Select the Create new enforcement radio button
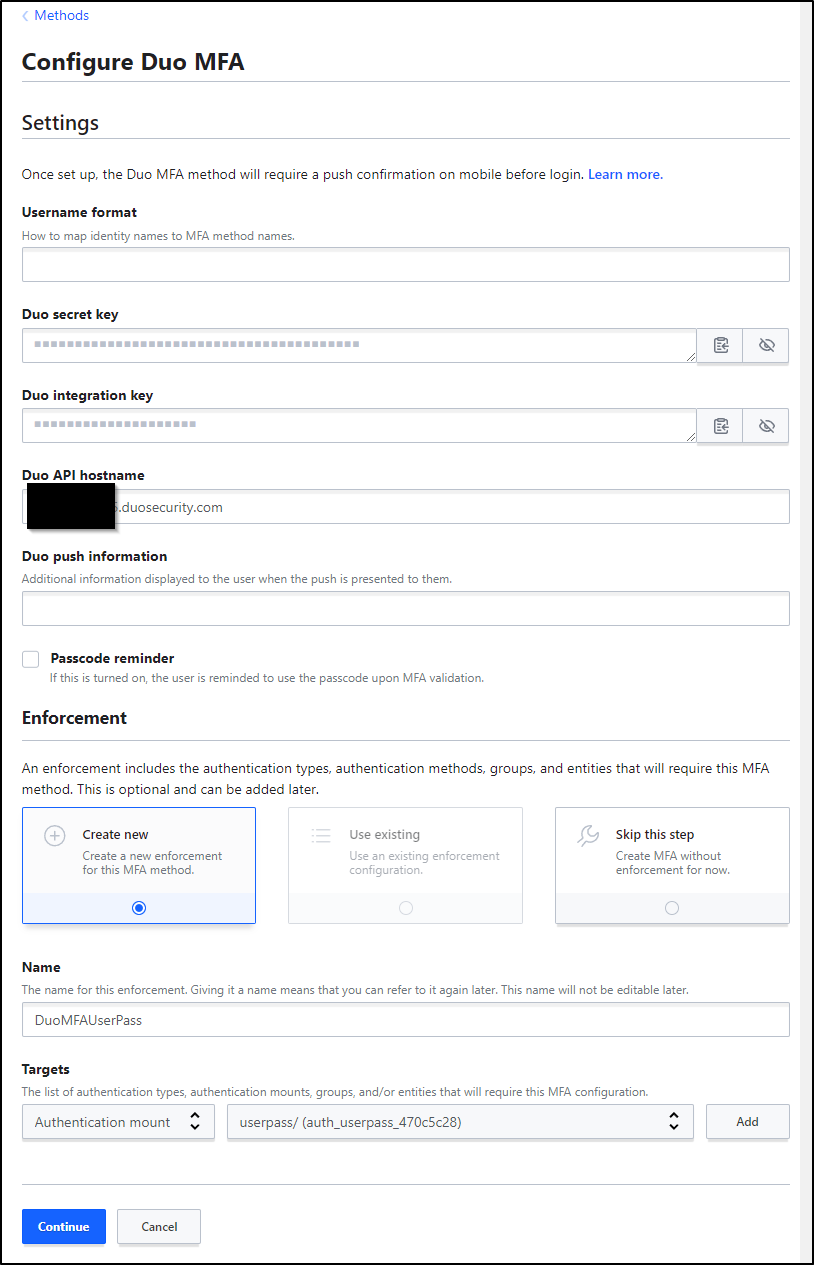814x1265 pixels. (x=139, y=908)
